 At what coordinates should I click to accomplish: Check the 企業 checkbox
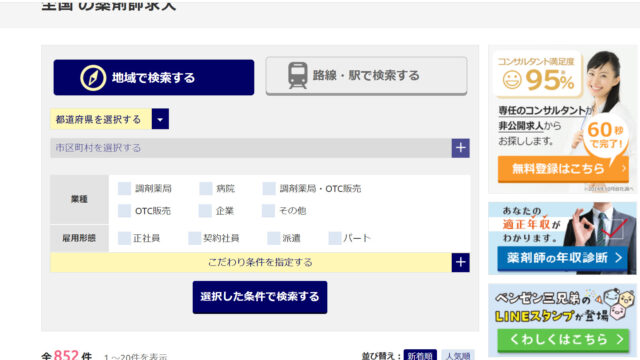click(x=205, y=211)
